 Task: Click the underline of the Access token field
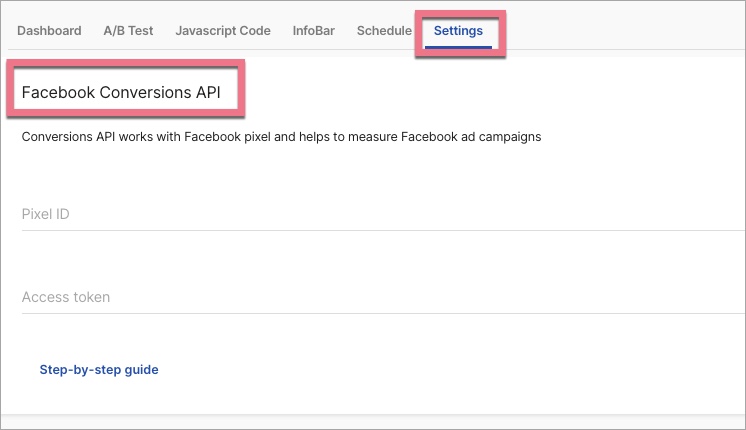(x=380, y=313)
